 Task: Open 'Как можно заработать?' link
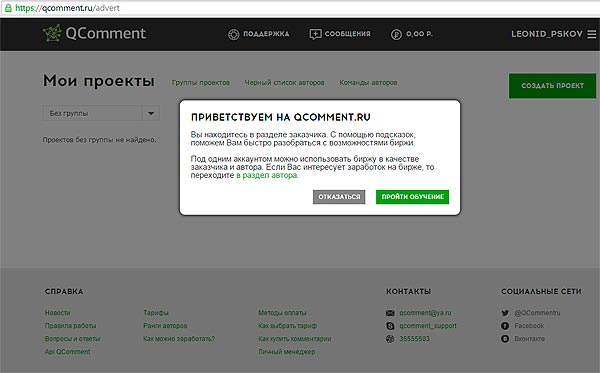[x=179, y=339]
